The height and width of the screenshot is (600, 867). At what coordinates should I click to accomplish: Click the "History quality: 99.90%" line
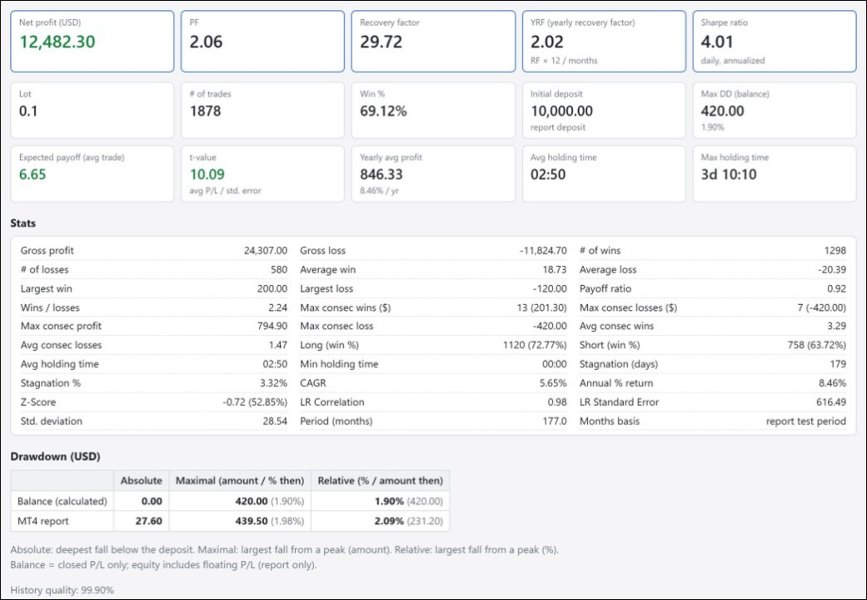(x=62, y=590)
